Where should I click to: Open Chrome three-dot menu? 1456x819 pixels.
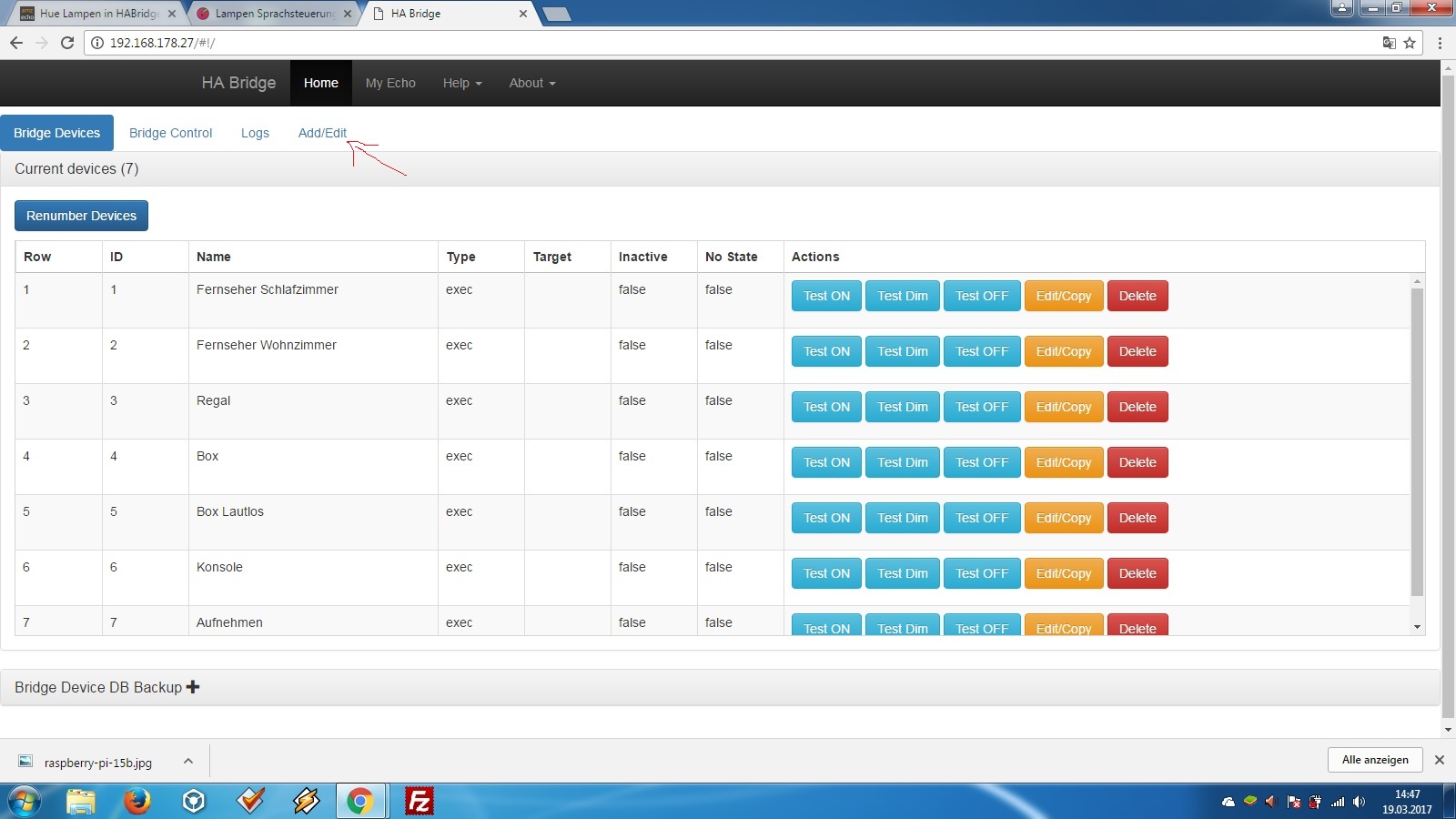click(x=1440, y=43)
